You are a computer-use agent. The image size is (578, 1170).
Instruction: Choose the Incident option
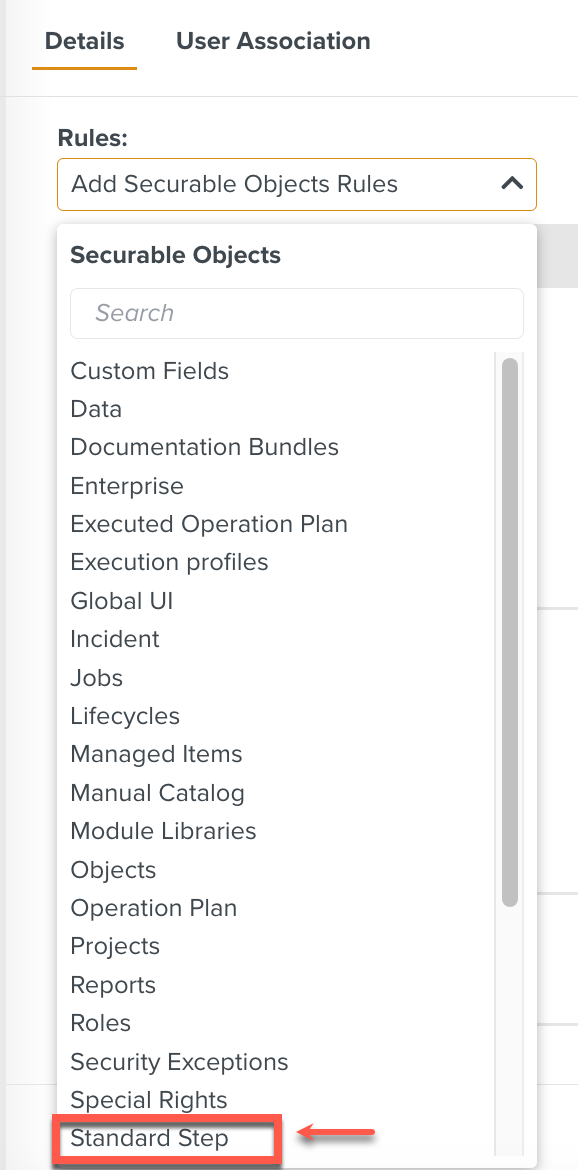(114, 639)
